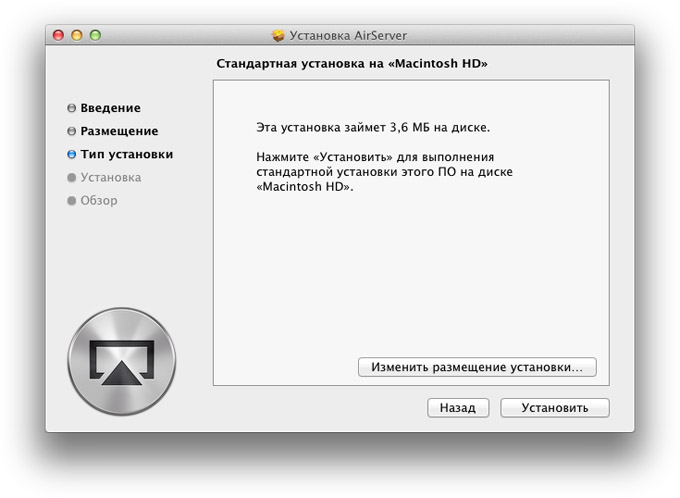Click the Установка step label
The width and height of the screenshot is (680, 498).
click(111, 177)
